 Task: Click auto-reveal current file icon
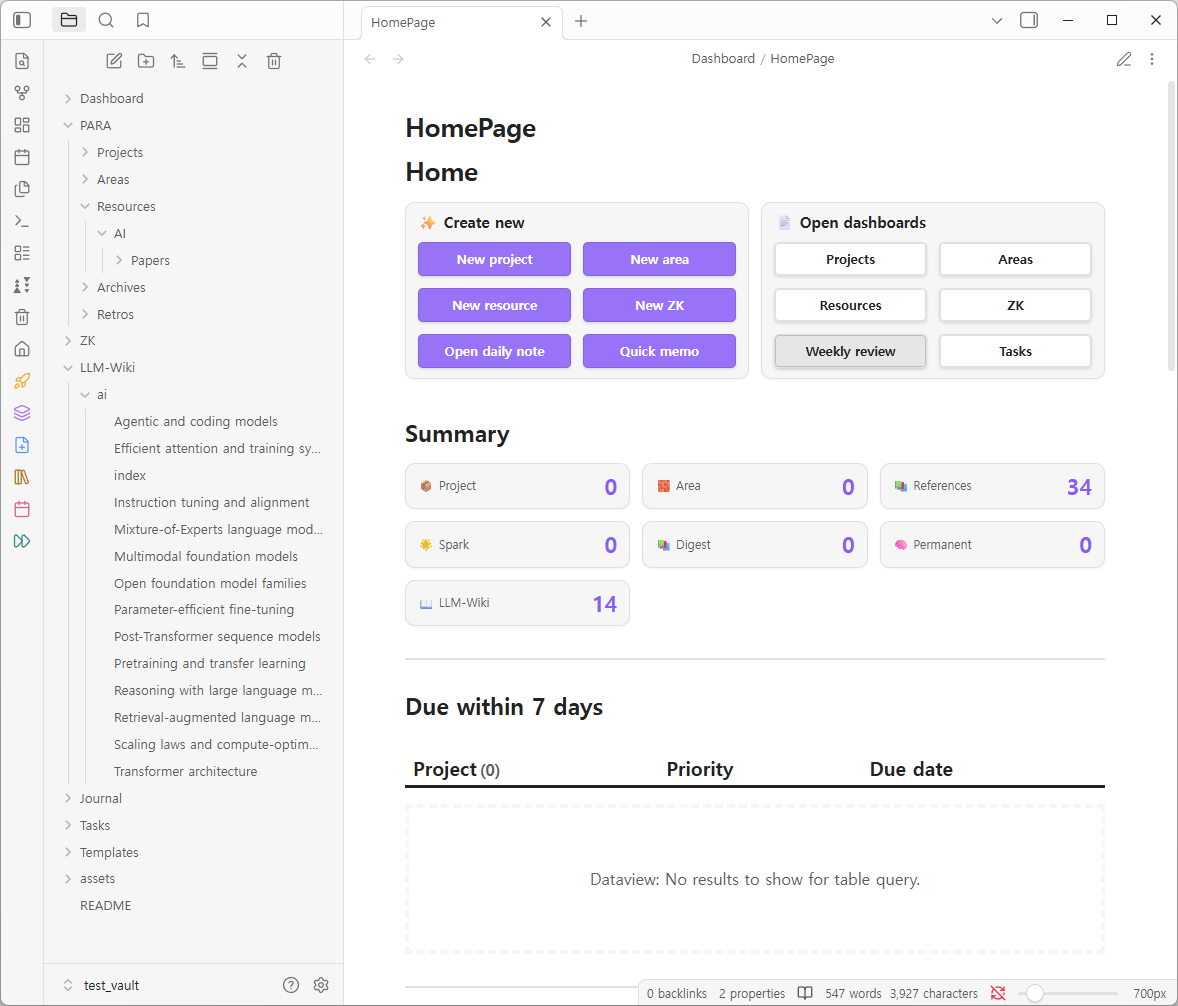[210, 62]
